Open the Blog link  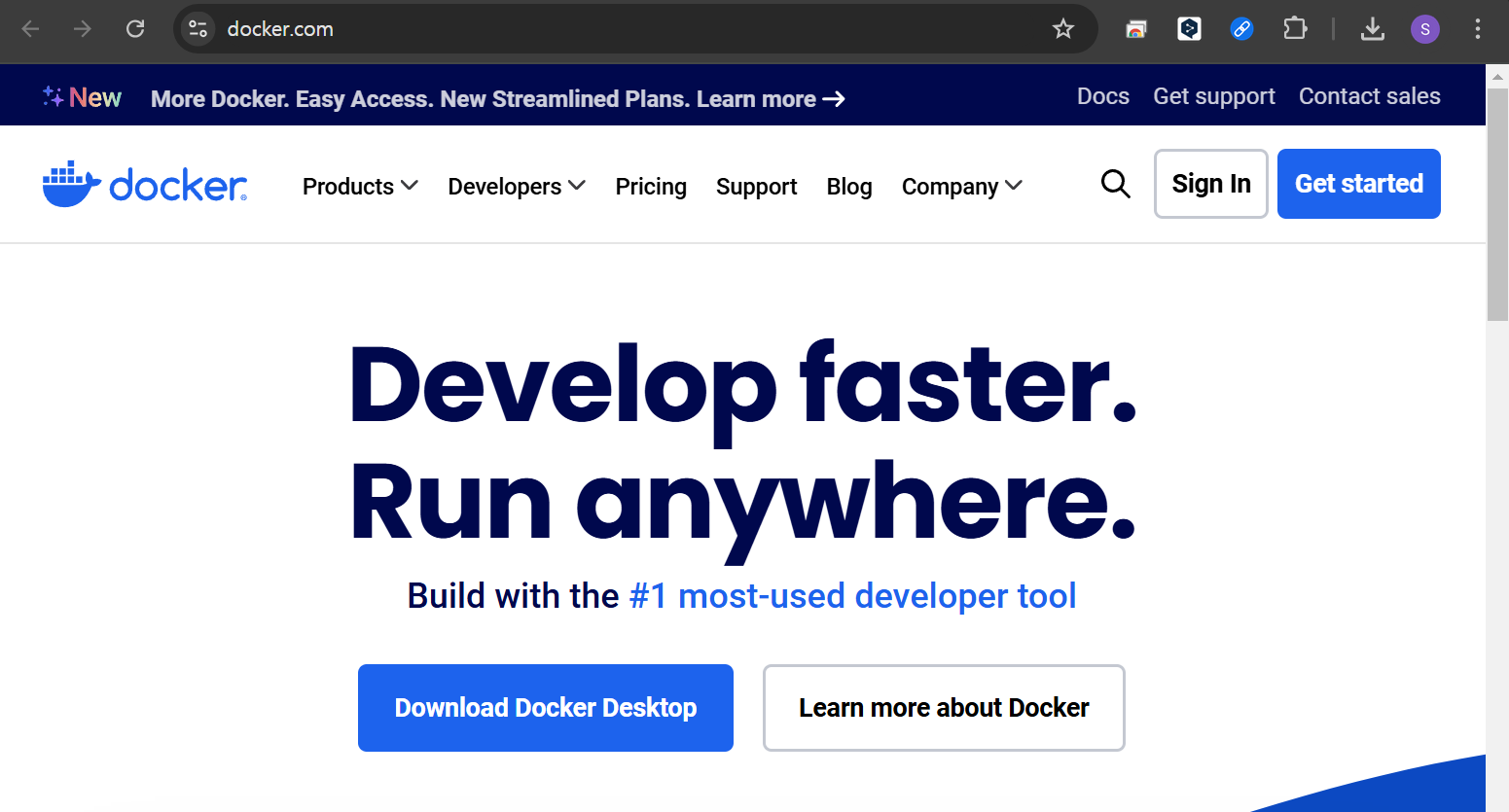tap(849, 186)
